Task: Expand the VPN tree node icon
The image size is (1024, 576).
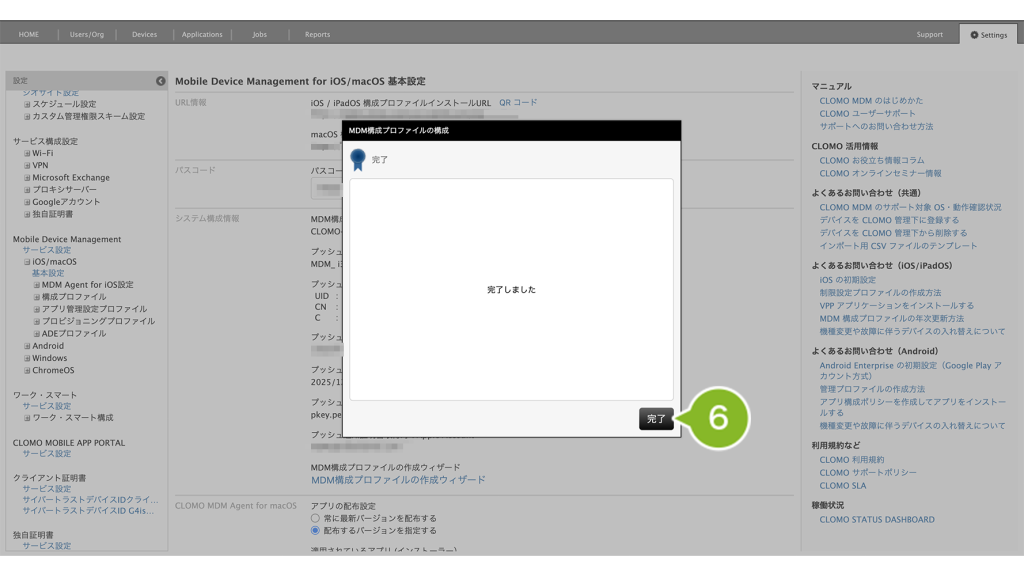Action: pos(27,165)
